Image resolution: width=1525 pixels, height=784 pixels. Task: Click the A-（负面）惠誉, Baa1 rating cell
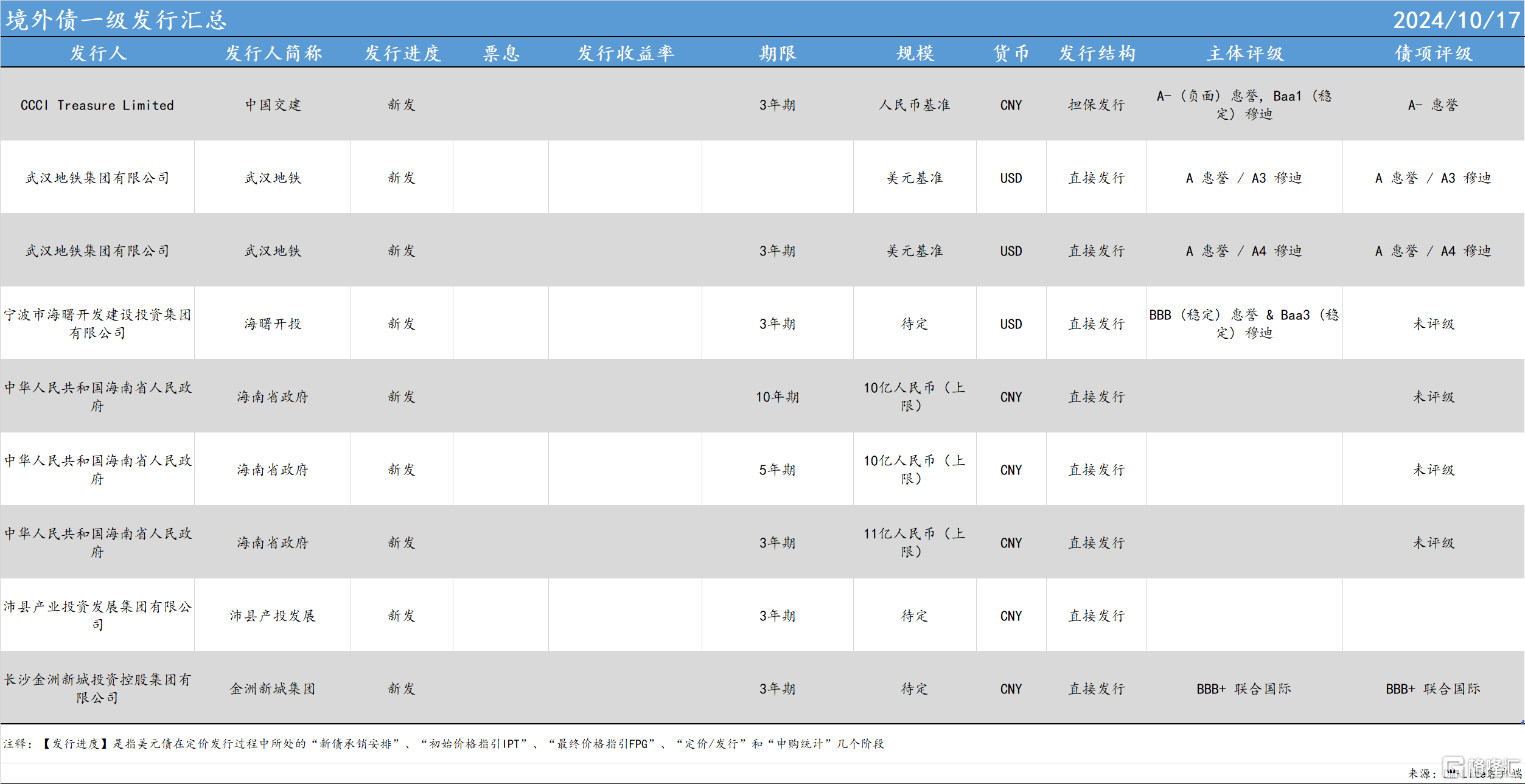coord(1244,105)
